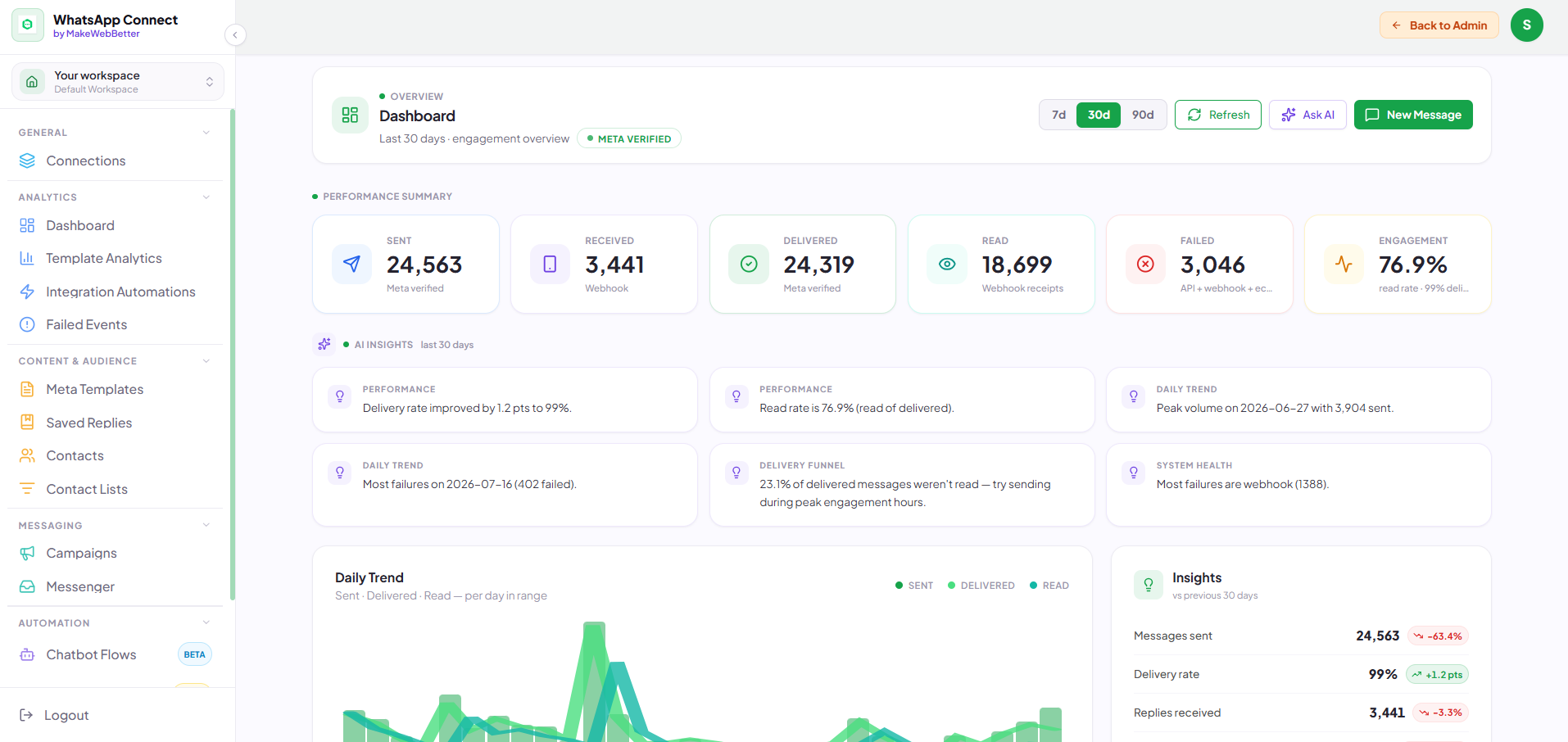Click the Sent paper plane icon

(351, 264)
